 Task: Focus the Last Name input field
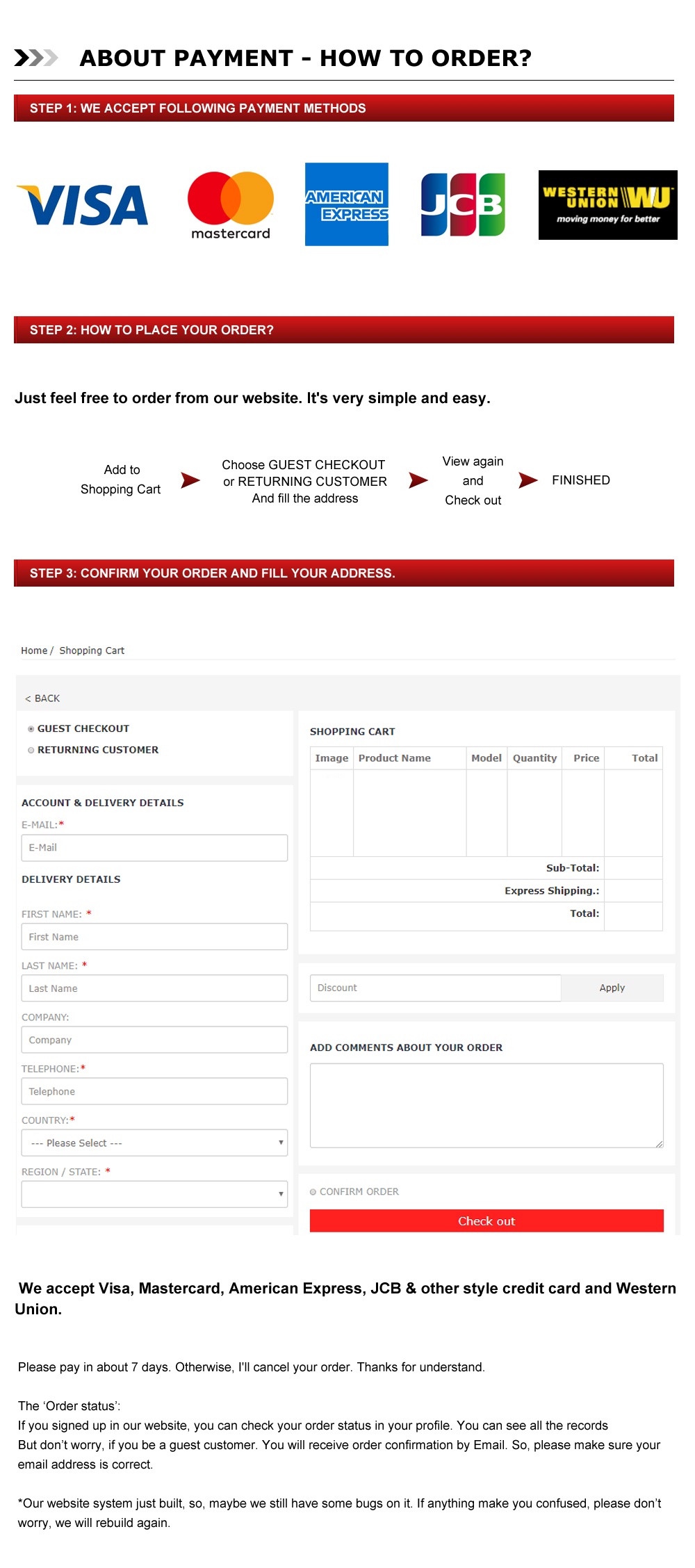click(154, 988)
